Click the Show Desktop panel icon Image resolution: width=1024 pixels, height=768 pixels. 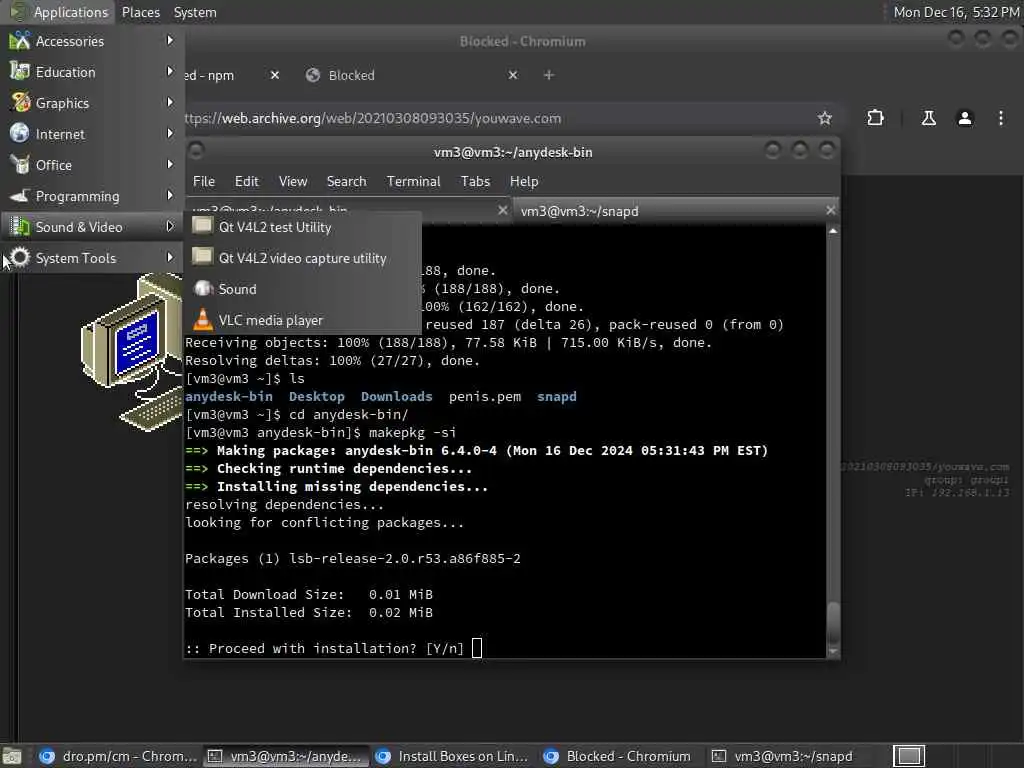(11, 756)
